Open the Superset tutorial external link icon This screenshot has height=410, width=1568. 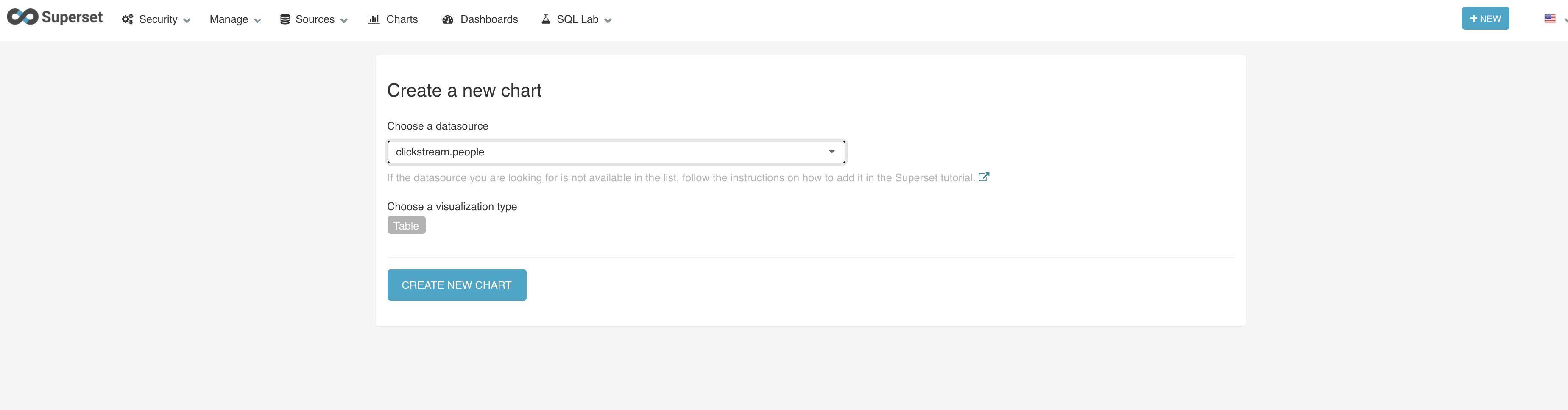click(x=984, y=177)
